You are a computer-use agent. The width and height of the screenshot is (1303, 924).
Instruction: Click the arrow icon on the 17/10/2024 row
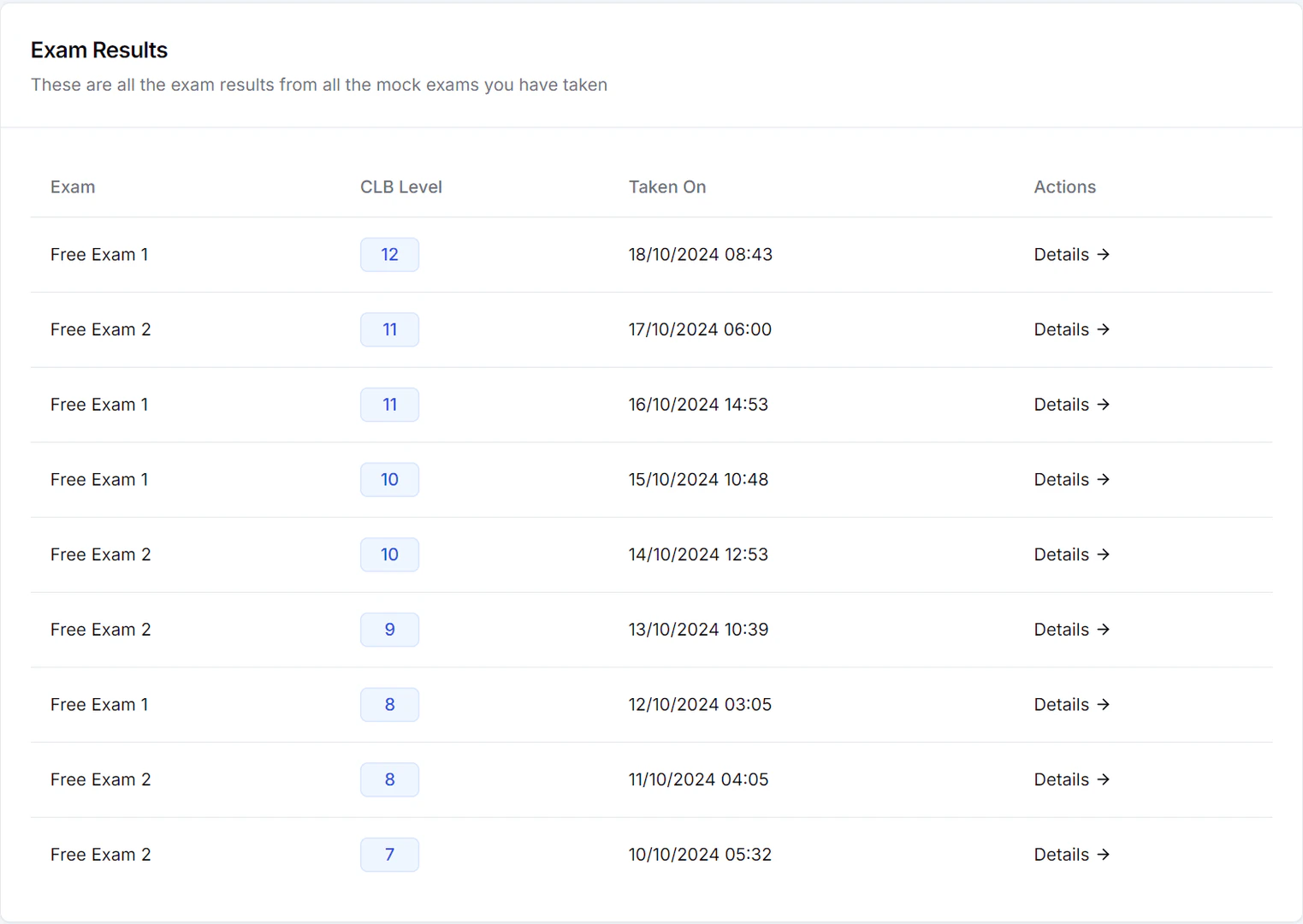coord(1104,329)
